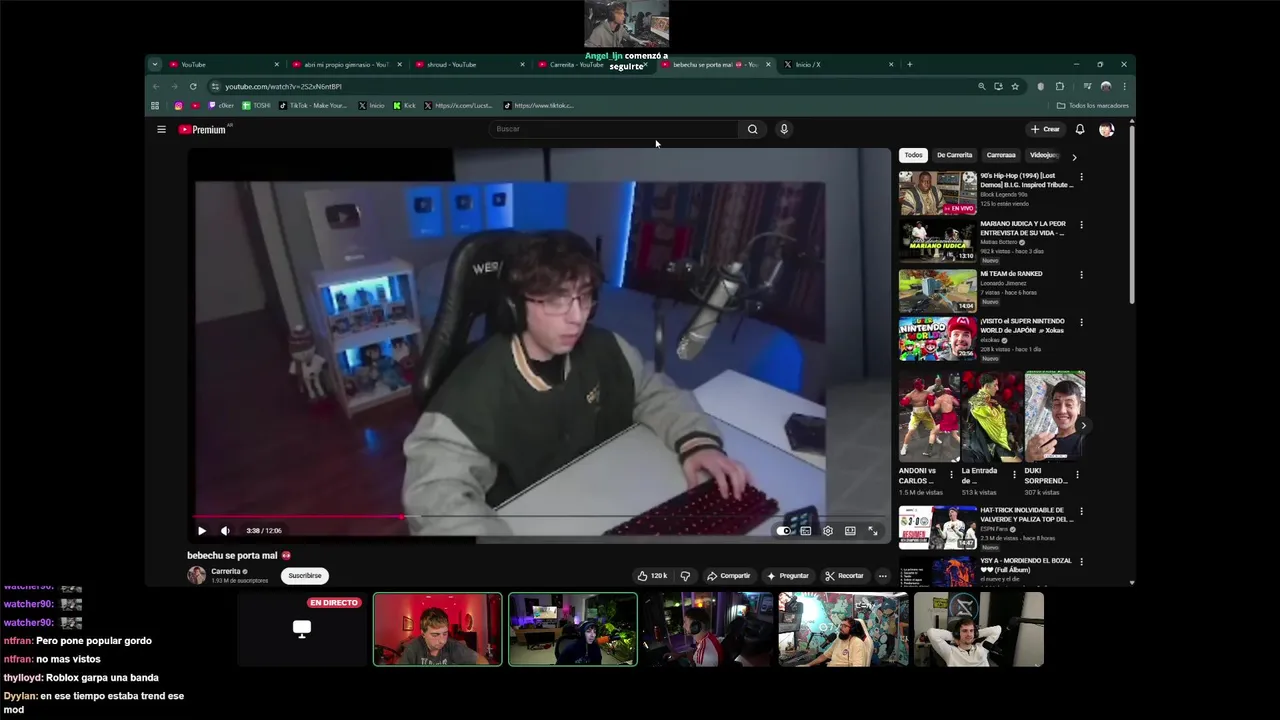Select the red-room streamer camera thumbnail

click(x=438, y=629)
